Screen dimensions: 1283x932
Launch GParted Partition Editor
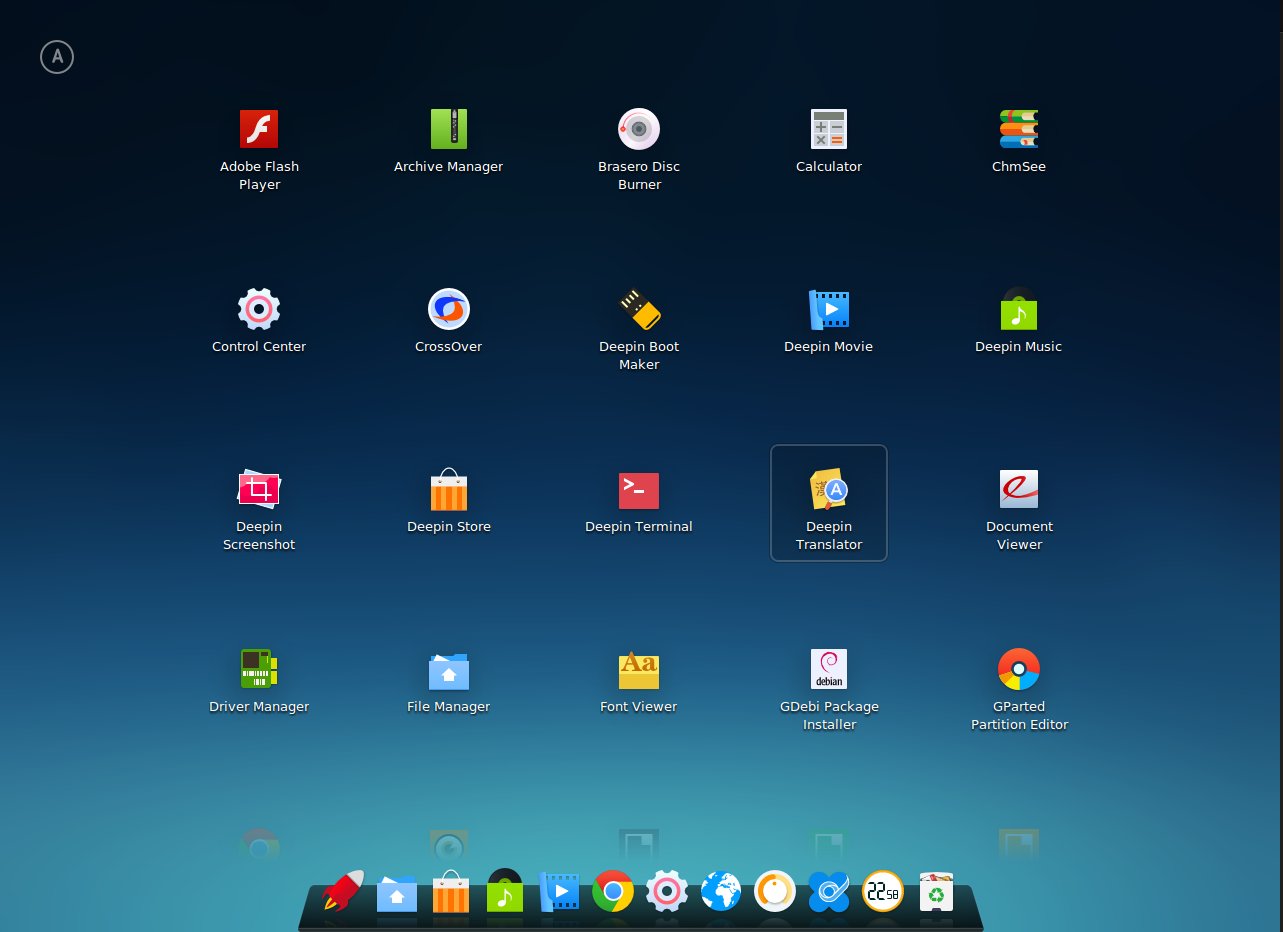click(x=1019, y=669)
